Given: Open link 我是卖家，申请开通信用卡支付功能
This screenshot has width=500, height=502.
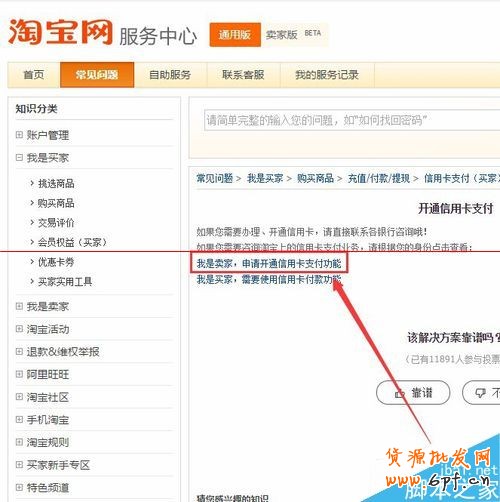Looking at the screenshot, I should pos(269,264).
